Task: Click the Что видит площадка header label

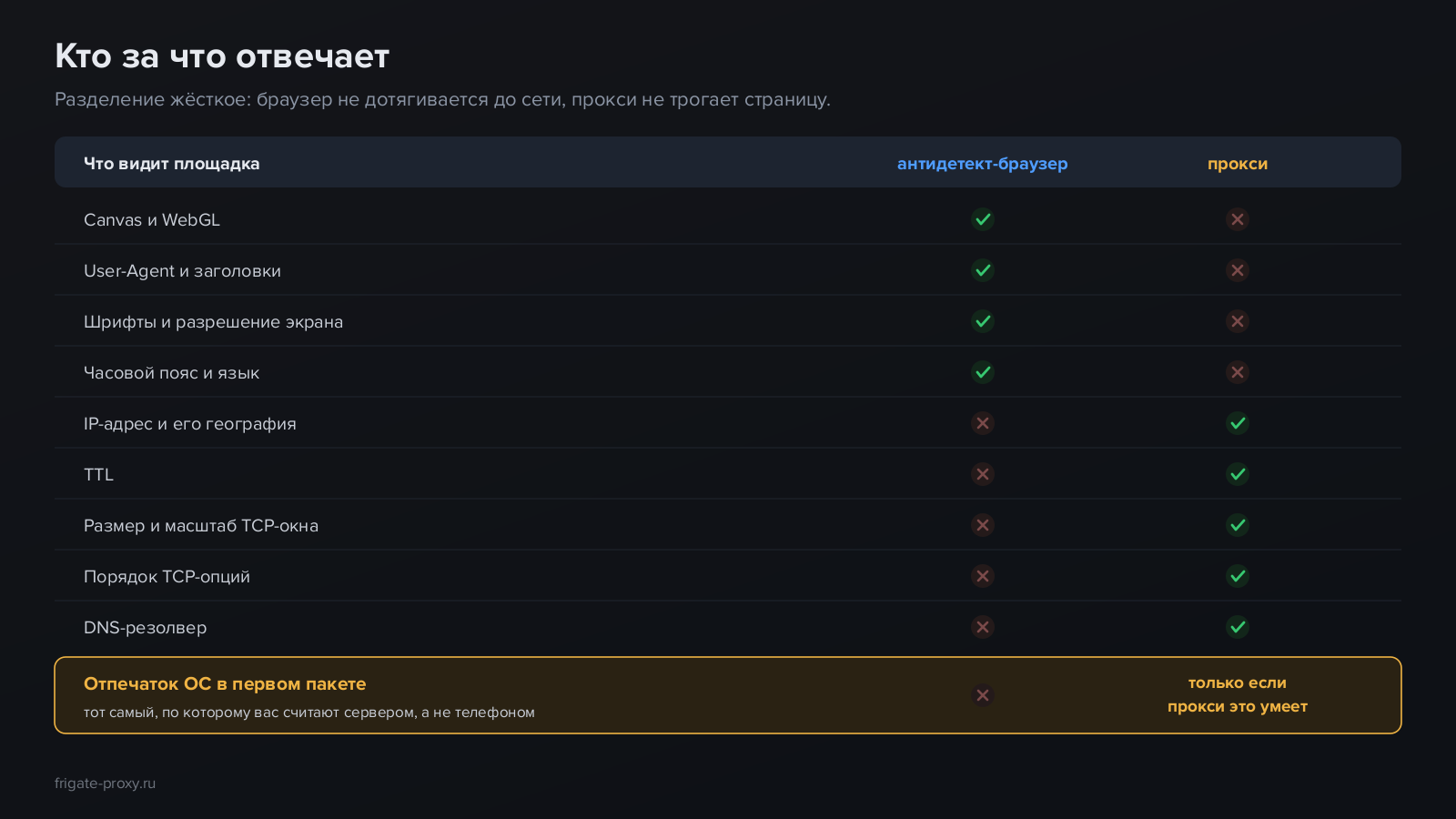Action: [172, 164]
